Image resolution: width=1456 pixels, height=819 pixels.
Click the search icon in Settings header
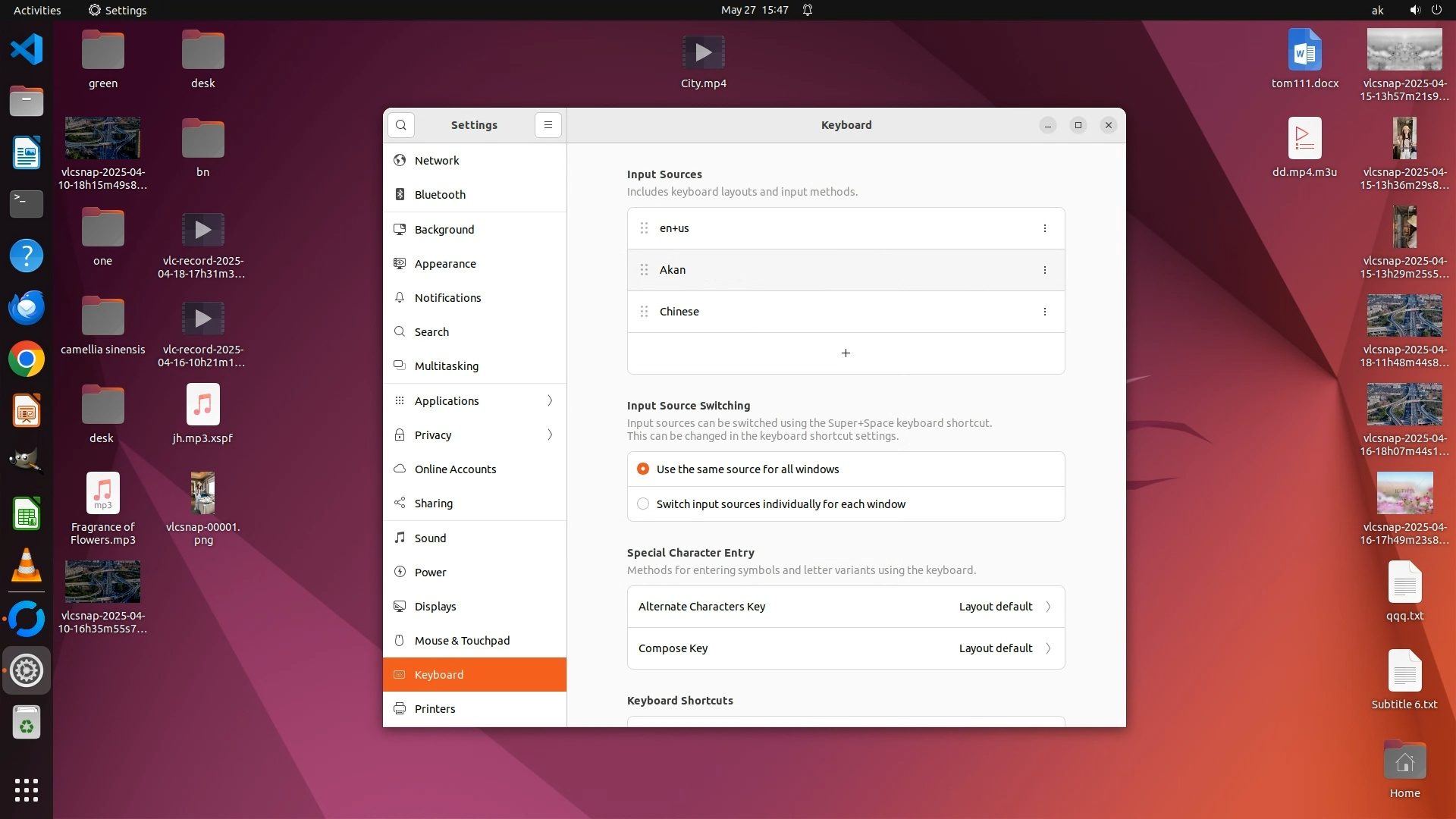[x=401, y=125]
